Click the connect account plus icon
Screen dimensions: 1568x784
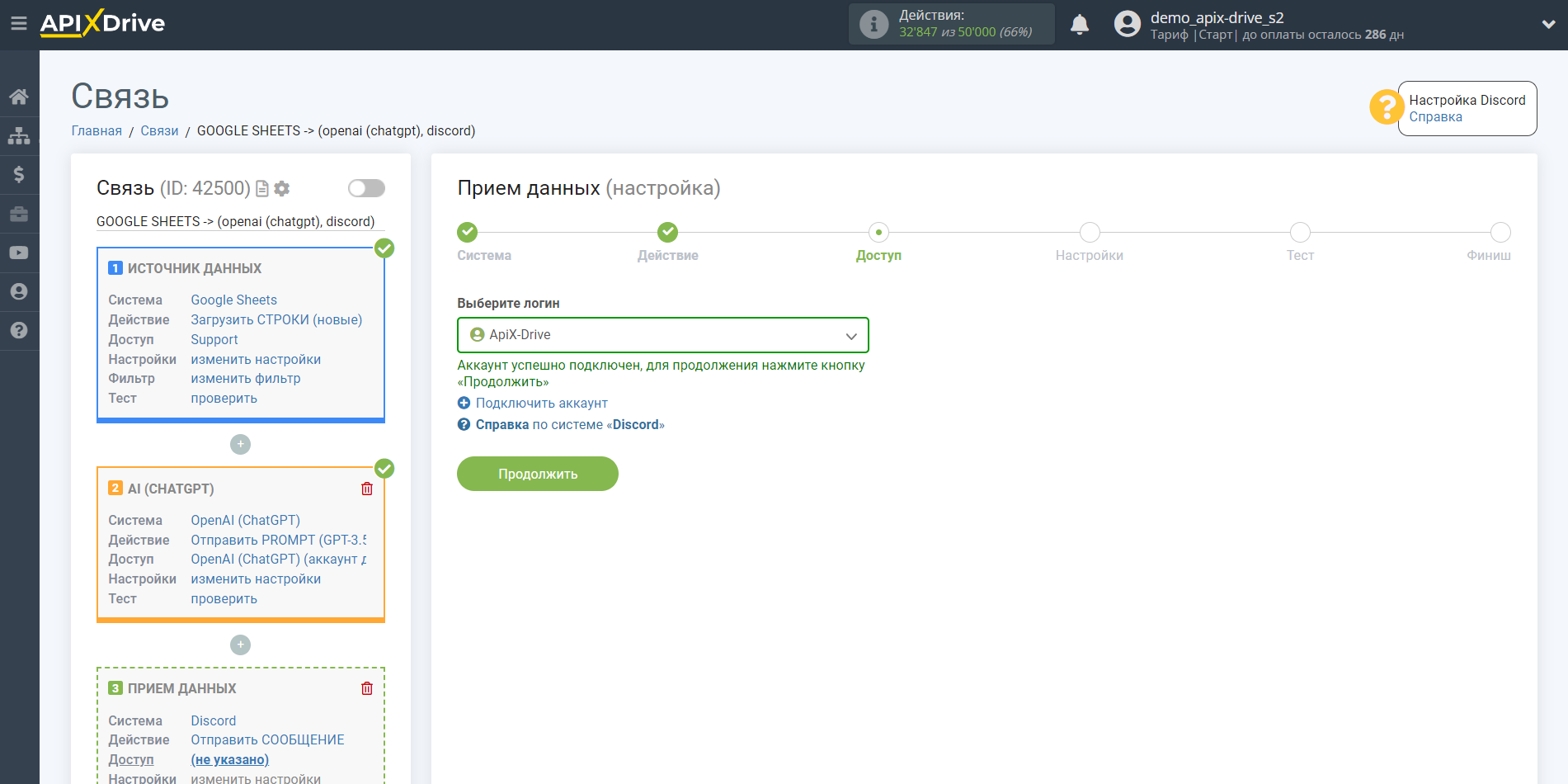464,403
